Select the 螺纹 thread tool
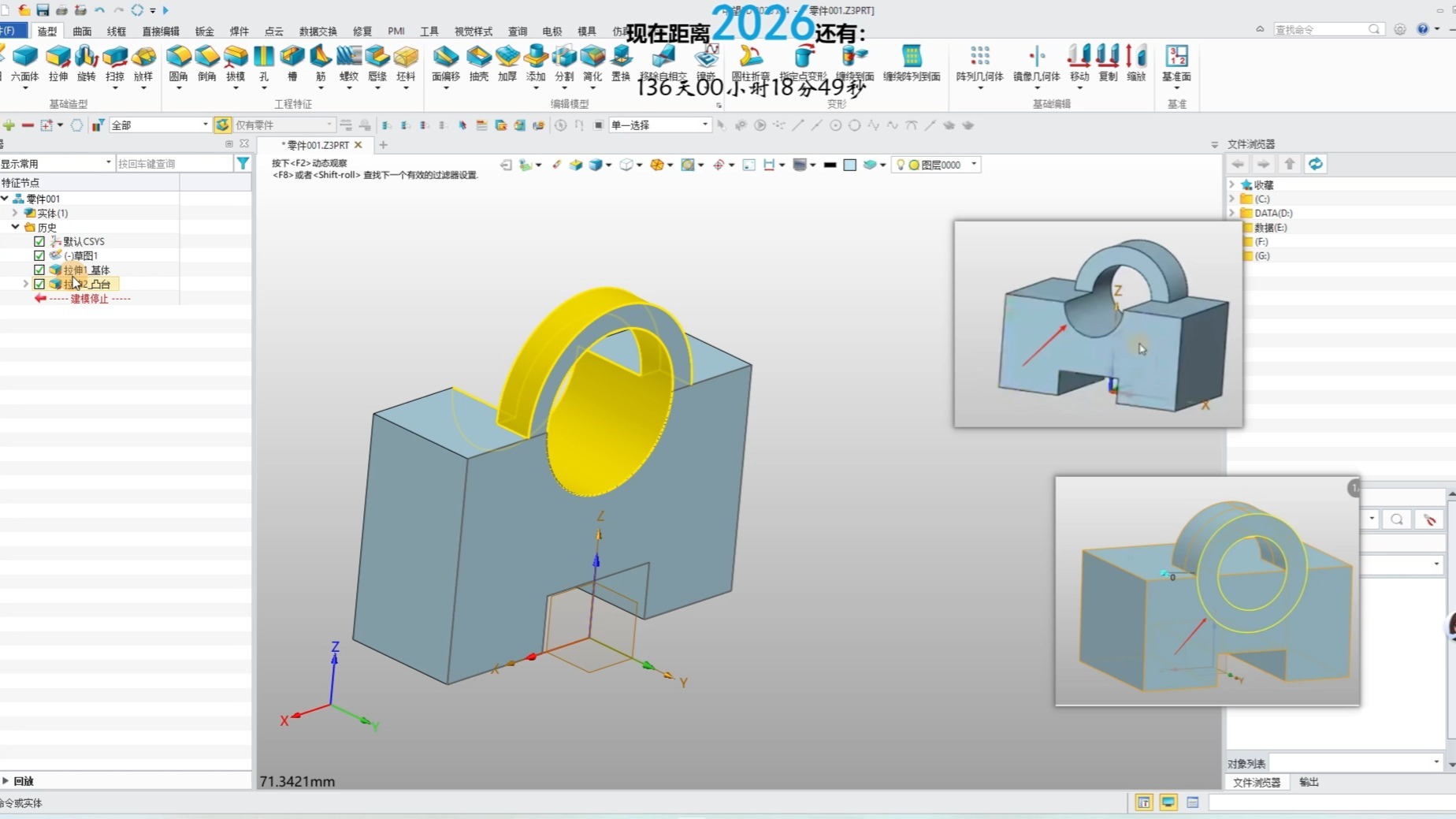Viewport: 1456px width, 819px height. click(349, 63)
